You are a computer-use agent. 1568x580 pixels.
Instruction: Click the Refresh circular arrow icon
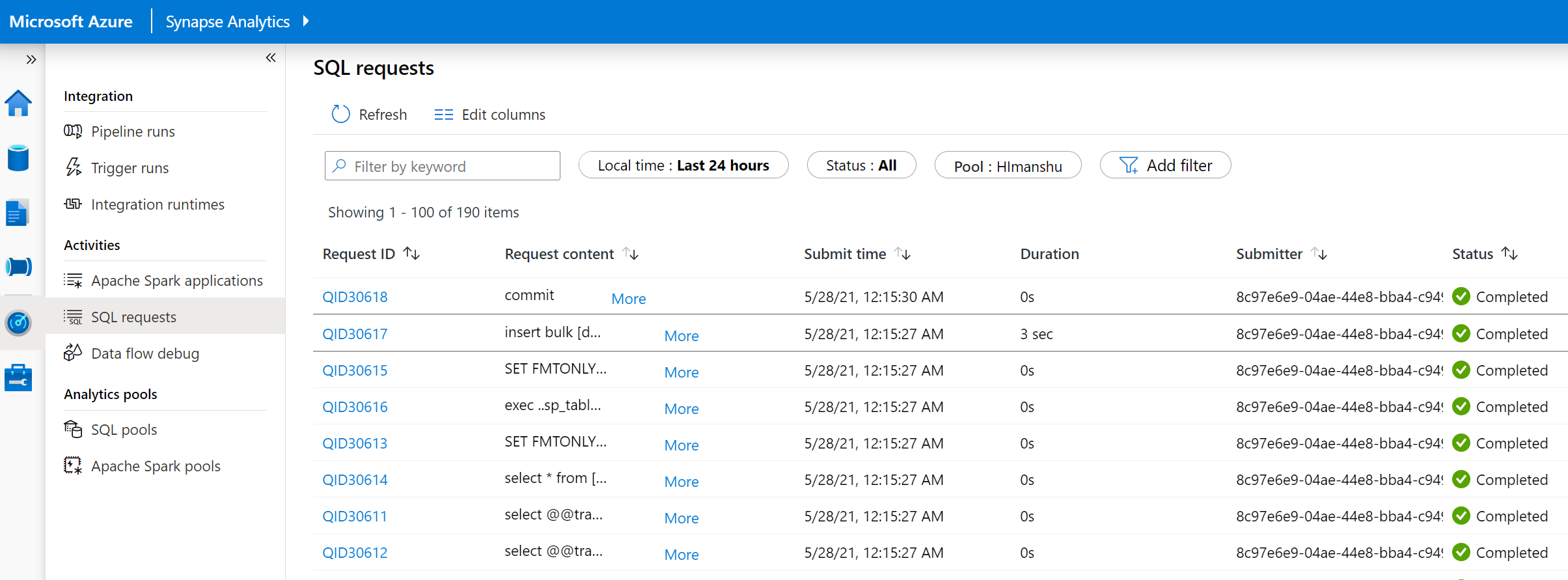pos(340,115)
